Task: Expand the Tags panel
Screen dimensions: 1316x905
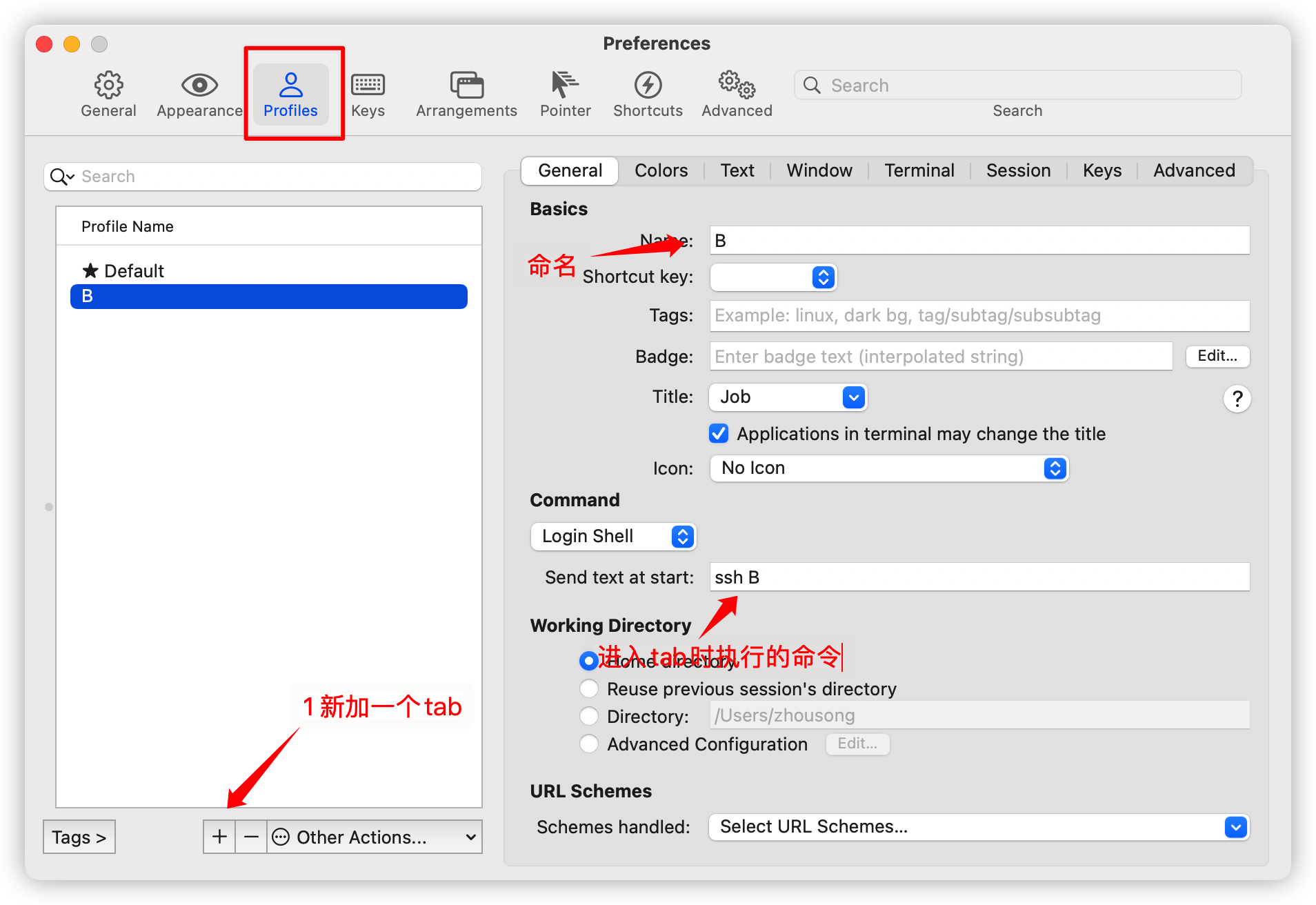Action: point(79,837)
